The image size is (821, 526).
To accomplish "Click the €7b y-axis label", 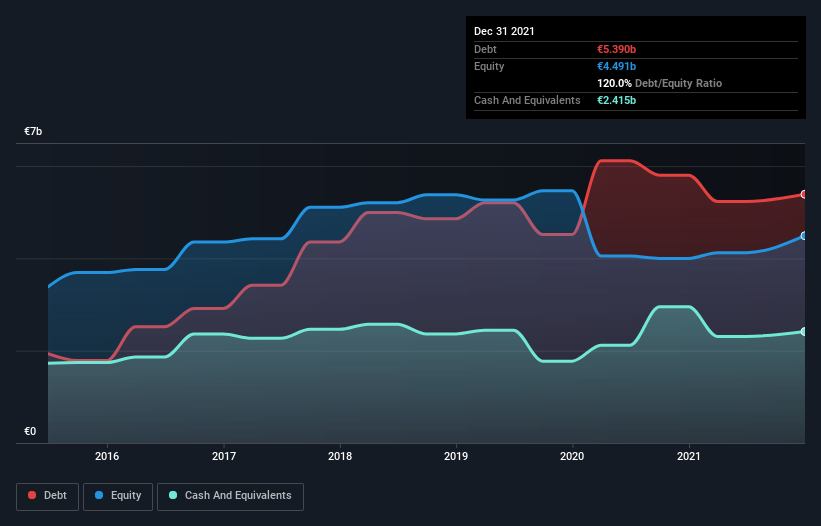I will pyautogui.click(x=33, y=131).
